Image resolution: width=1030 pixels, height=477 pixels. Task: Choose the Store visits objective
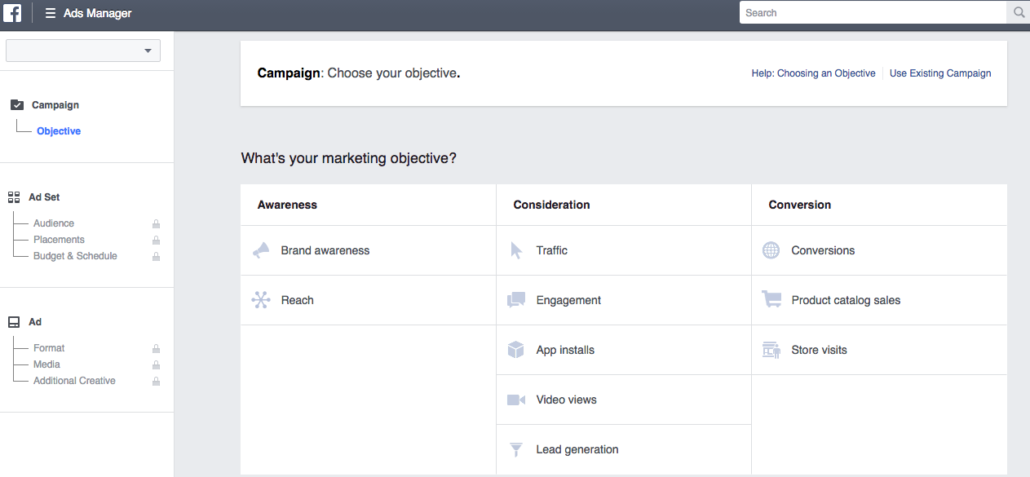click(819, 350)
